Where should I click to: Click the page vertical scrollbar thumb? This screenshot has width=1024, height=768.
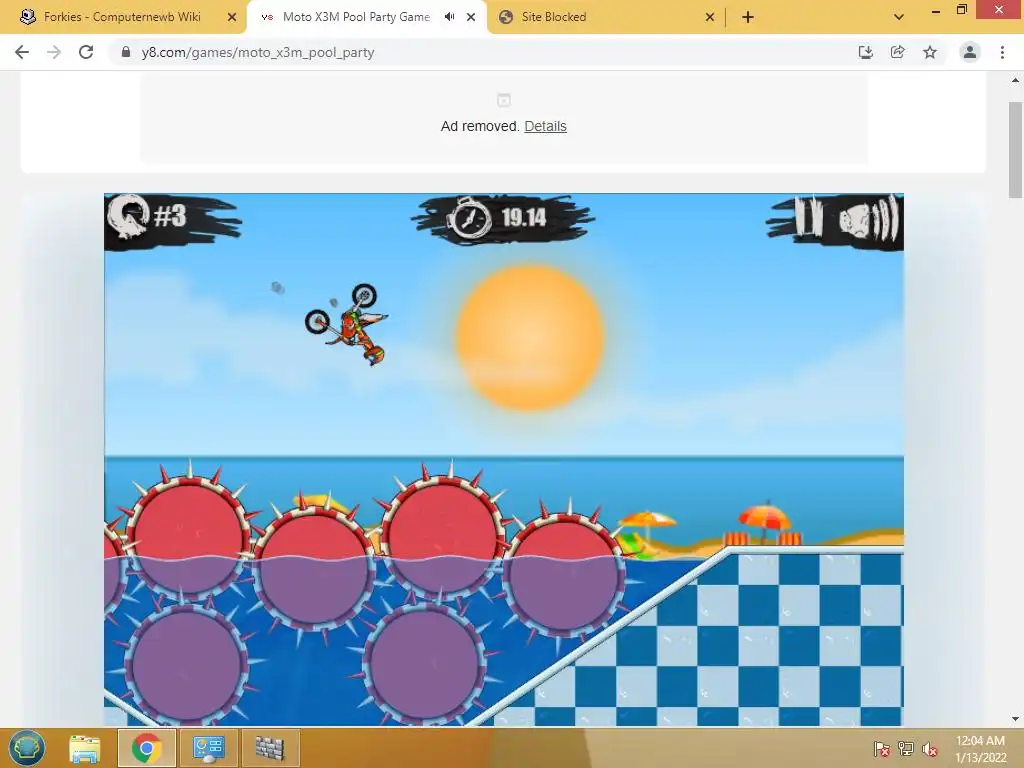pyautogui.click(x=1015, y=149)
